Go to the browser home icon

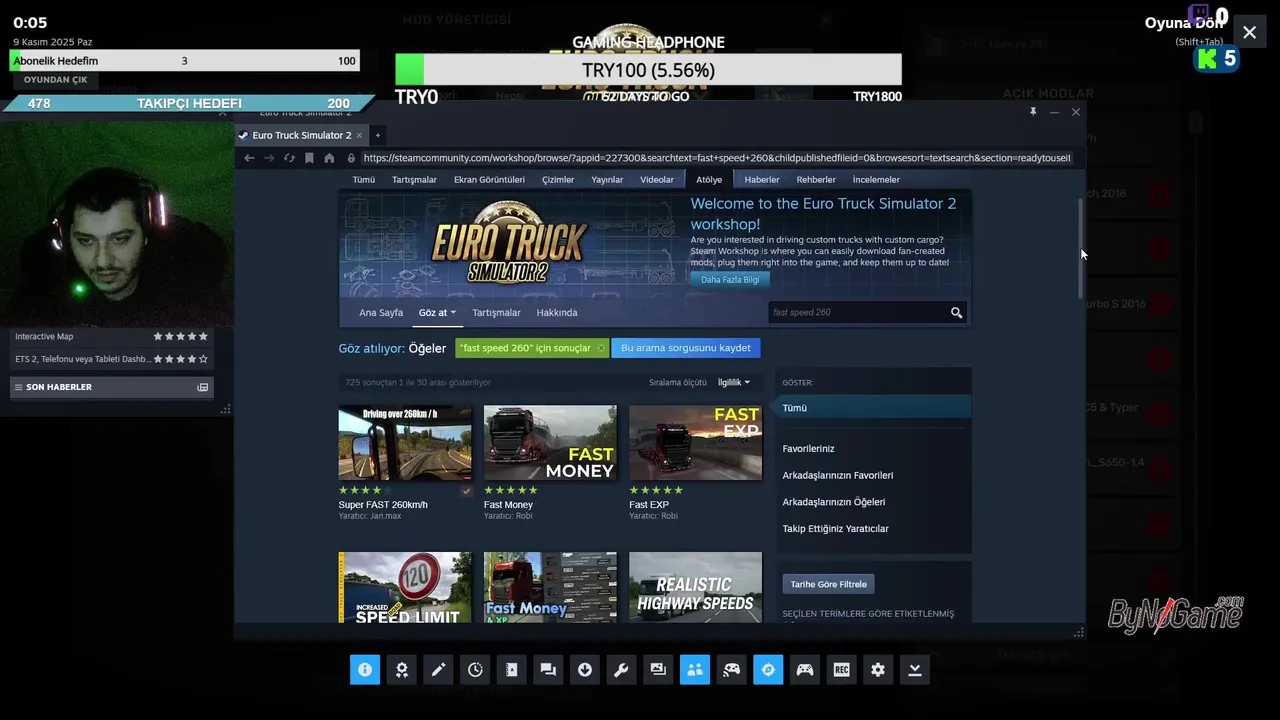coord(329,158)
